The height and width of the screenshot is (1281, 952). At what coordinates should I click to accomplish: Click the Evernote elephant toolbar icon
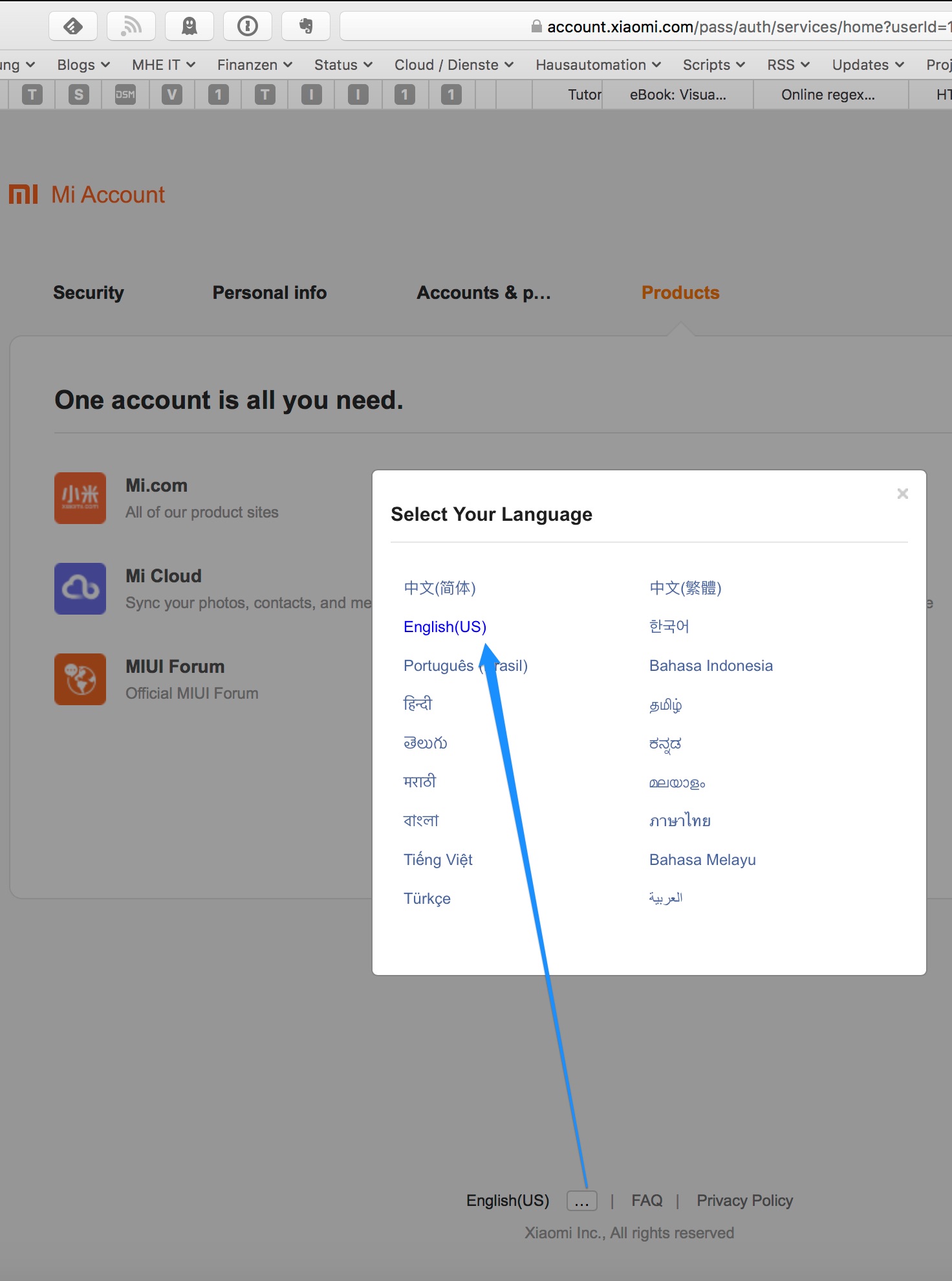(x=306, y=26)
